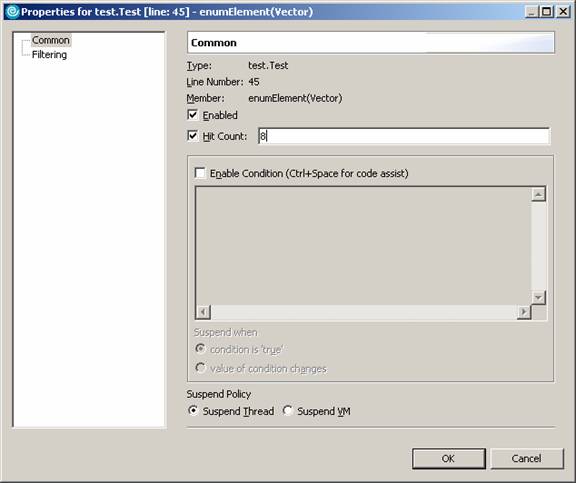The image size is (576, 483).
Task: Select Common in the properties tree
Action: [x=51, y=40]
